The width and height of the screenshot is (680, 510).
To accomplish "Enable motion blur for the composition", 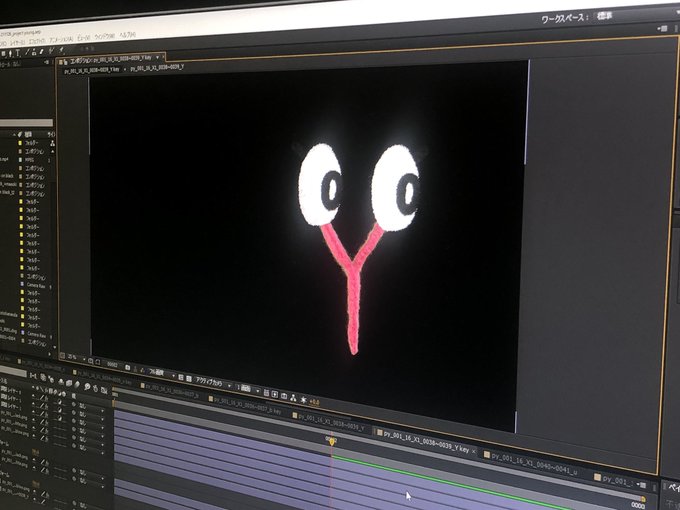I will (77, 385).
